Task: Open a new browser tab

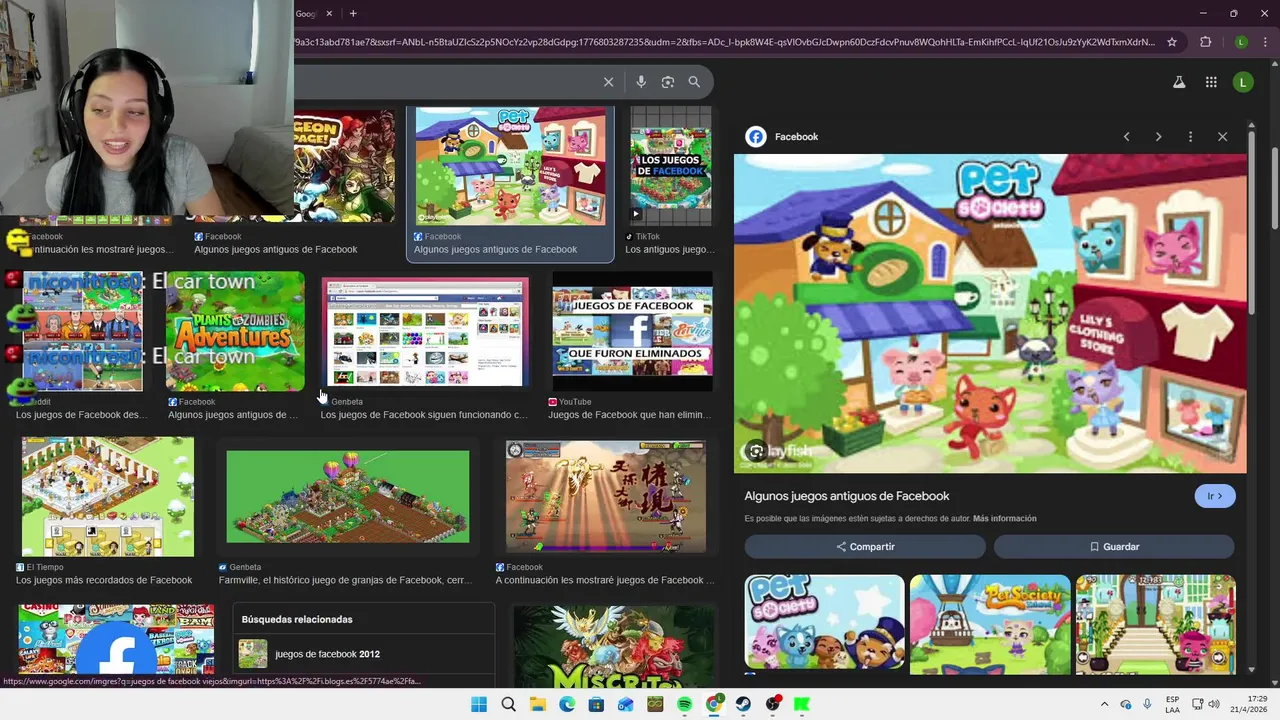Action: pos(353,13)
